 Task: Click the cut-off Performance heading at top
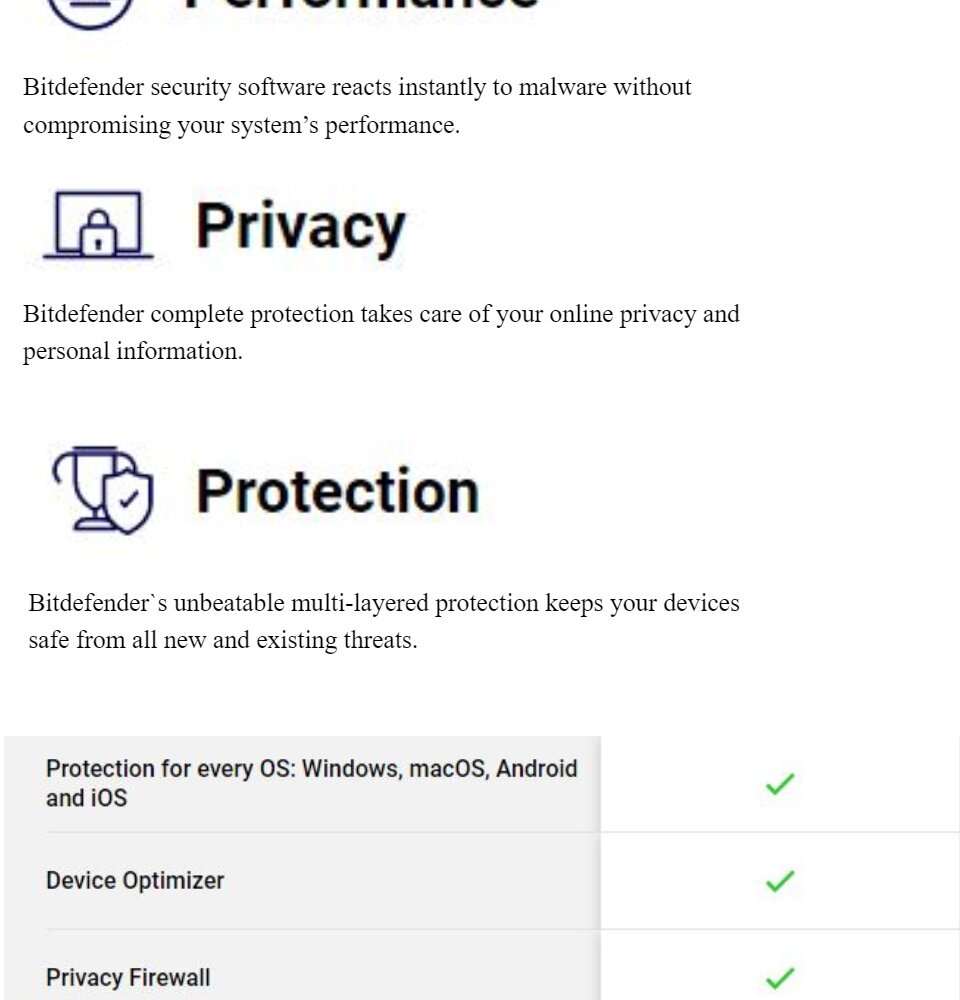(x=360, y=4)
